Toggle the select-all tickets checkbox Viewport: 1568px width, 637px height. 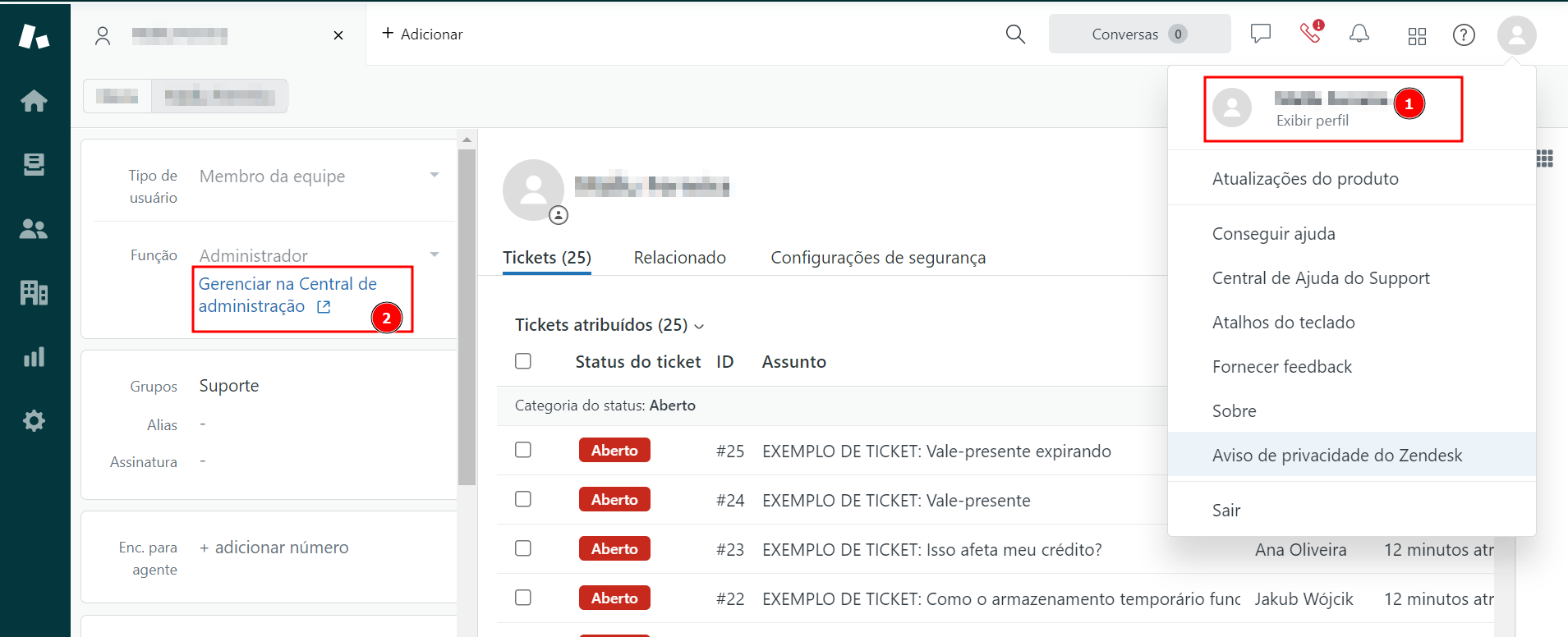click(x=523, y=361)
